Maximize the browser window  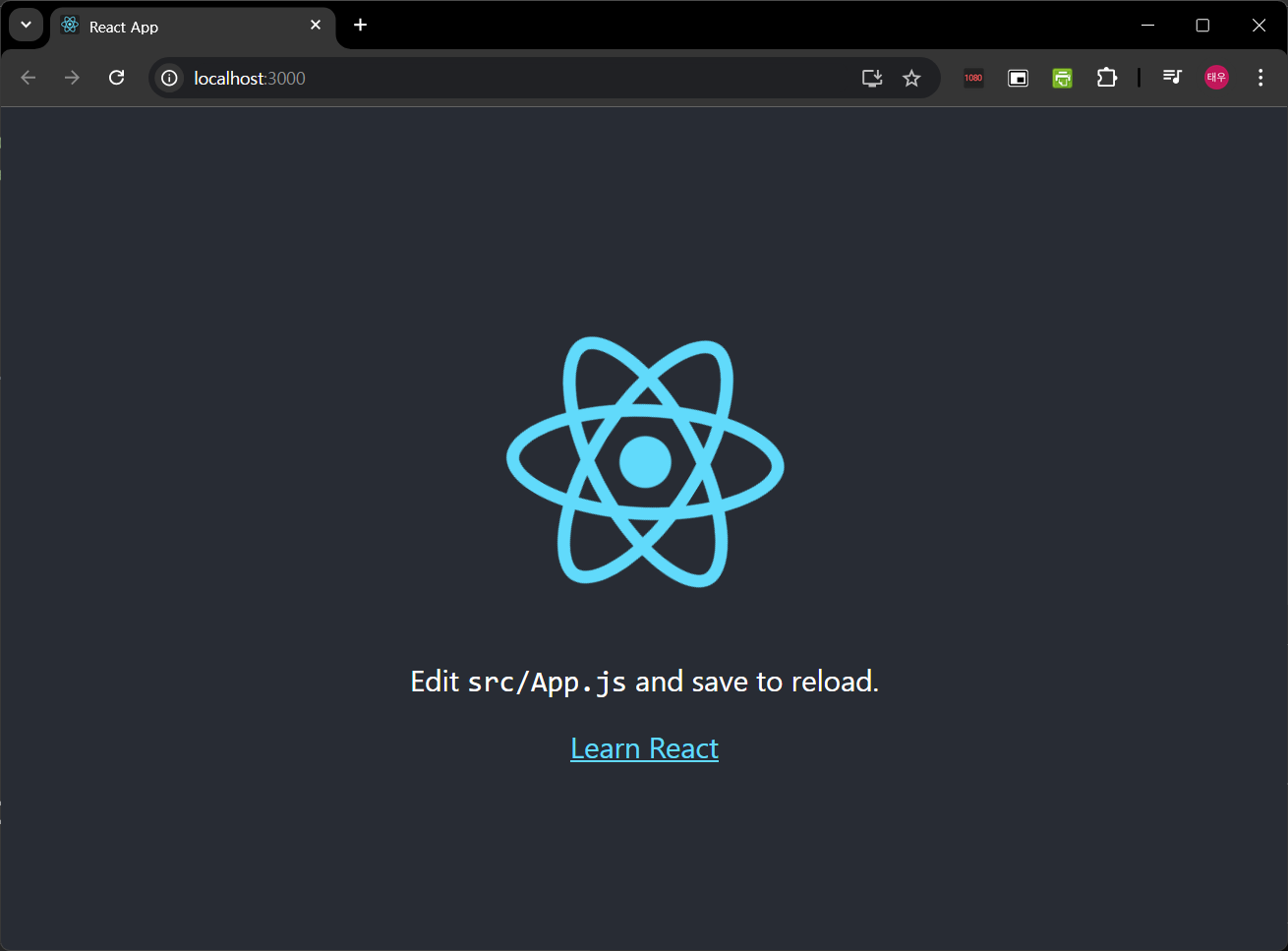[1202, 26]
